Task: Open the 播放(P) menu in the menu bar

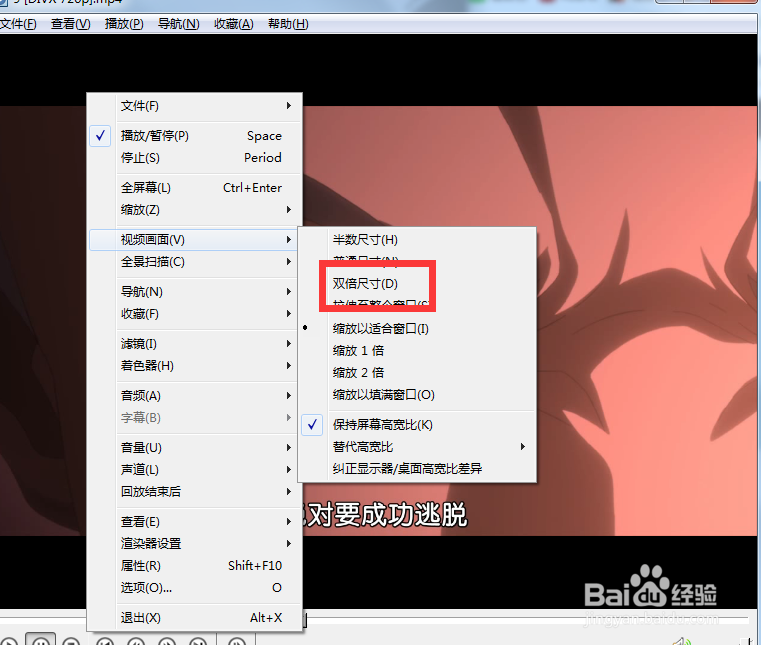Action: pos(124,24)
